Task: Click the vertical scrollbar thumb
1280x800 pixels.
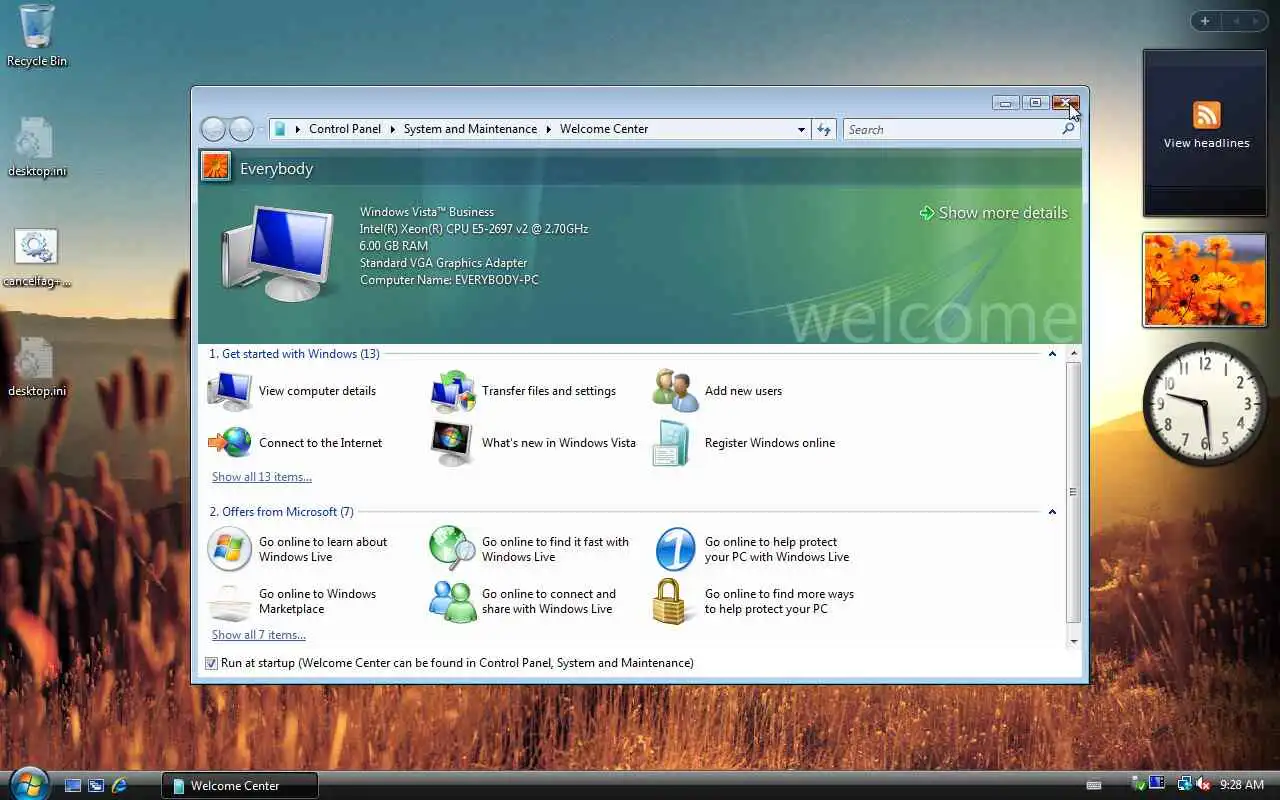Action: (1074, 491)
